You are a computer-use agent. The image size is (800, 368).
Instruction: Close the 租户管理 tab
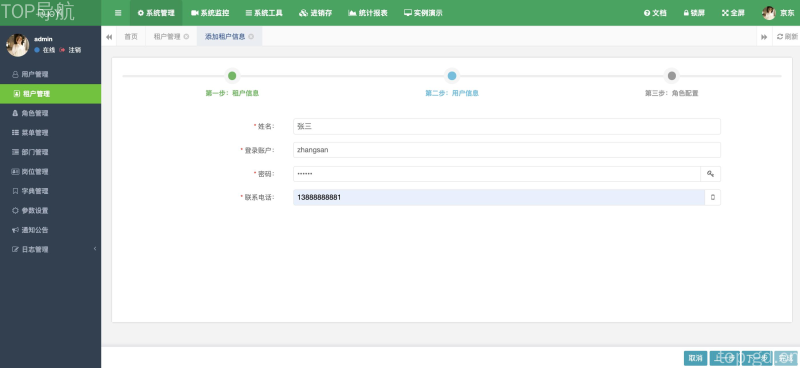pos(186,37)
